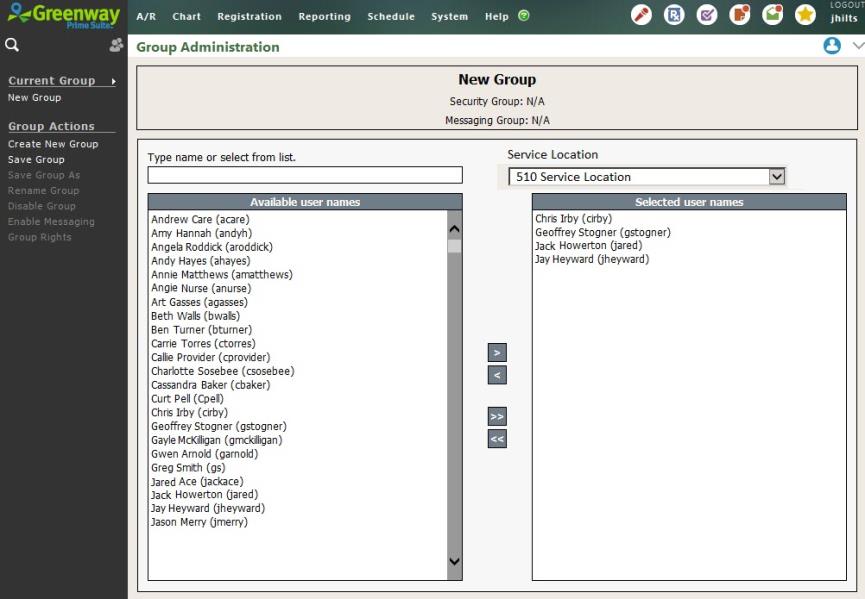The width and height of the screenshot is (865, 599).
Task: Click the search magnifier icon in sidebar
Action: pyautogui.click(x=12, y=45)
